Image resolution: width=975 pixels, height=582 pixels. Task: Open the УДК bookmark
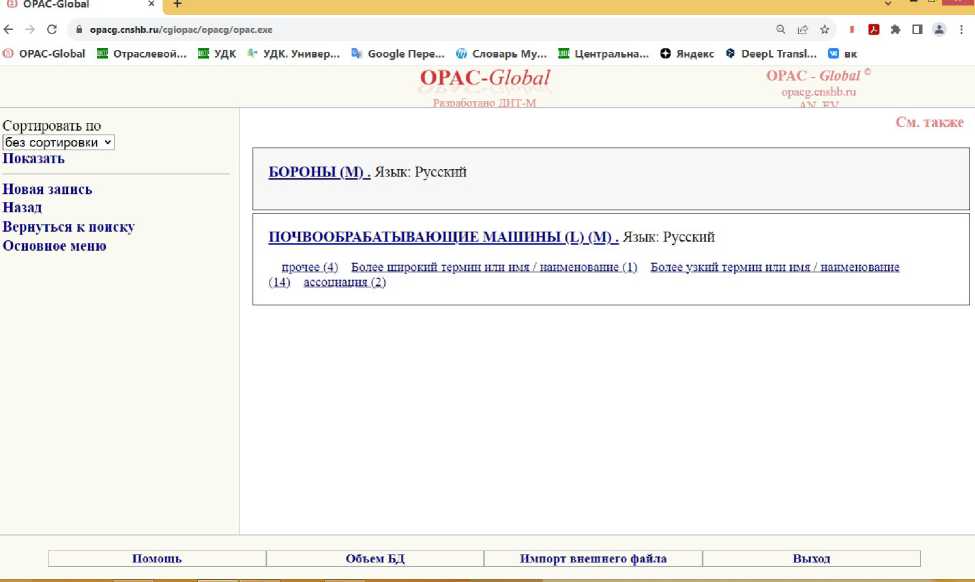217,53
